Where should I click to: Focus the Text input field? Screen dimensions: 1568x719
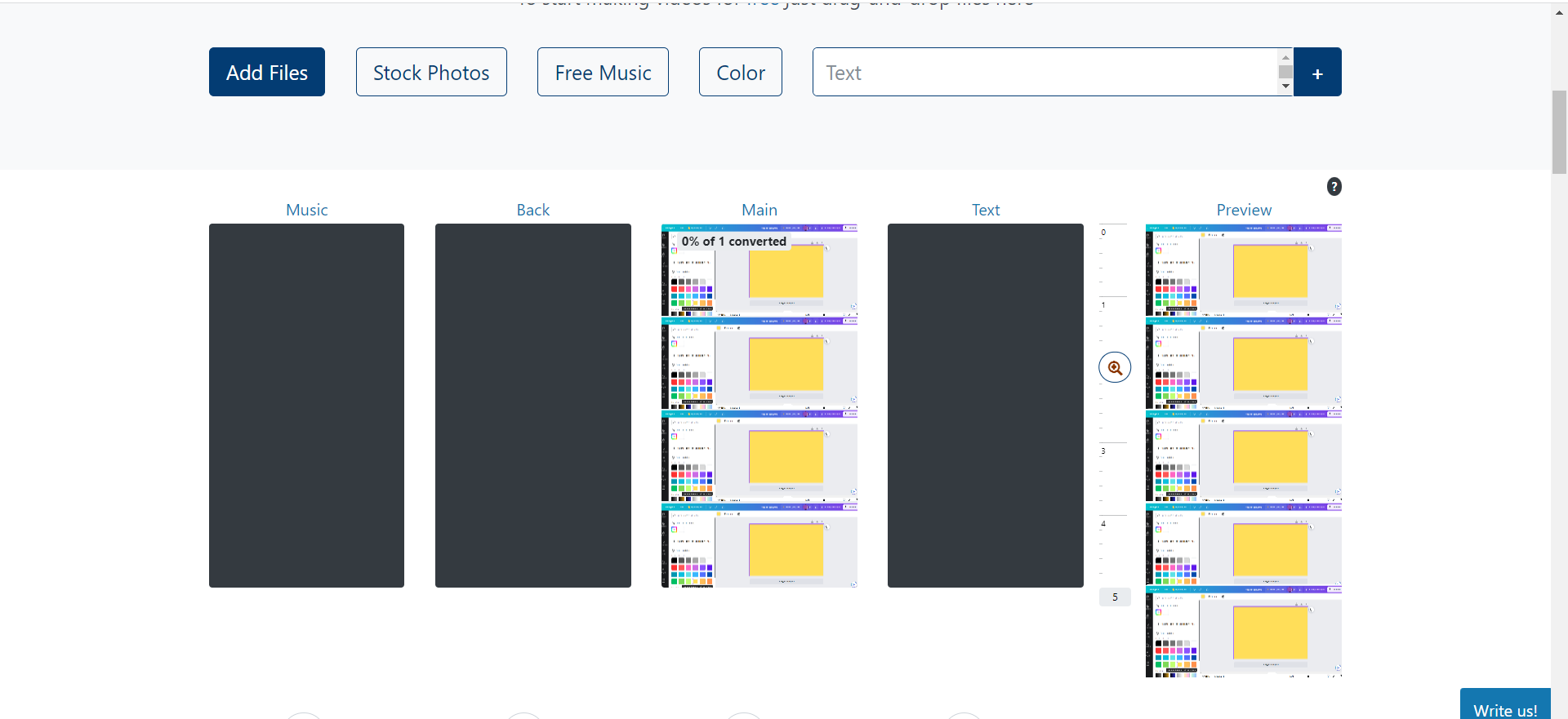click(1044, 72)
